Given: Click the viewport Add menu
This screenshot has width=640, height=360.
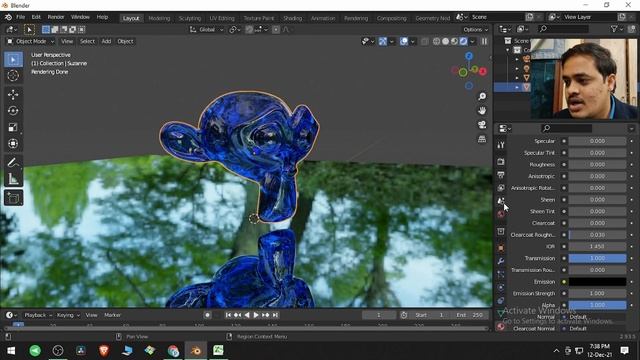Looking at the screenshot, I should coord(106,41).
